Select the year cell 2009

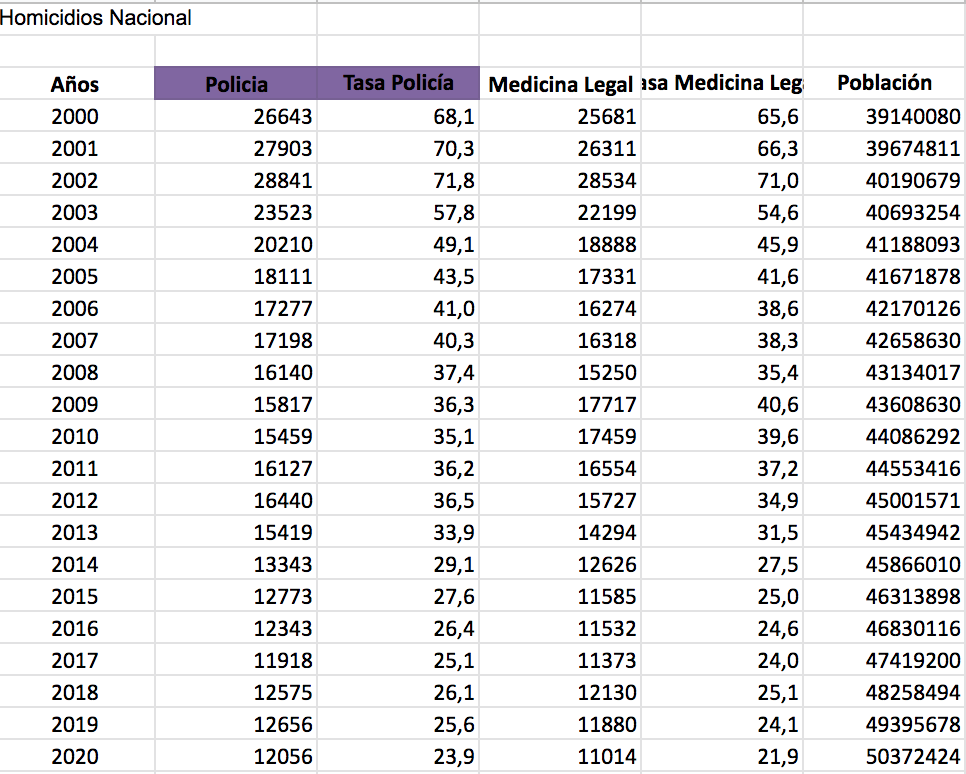tap(75, 405)
